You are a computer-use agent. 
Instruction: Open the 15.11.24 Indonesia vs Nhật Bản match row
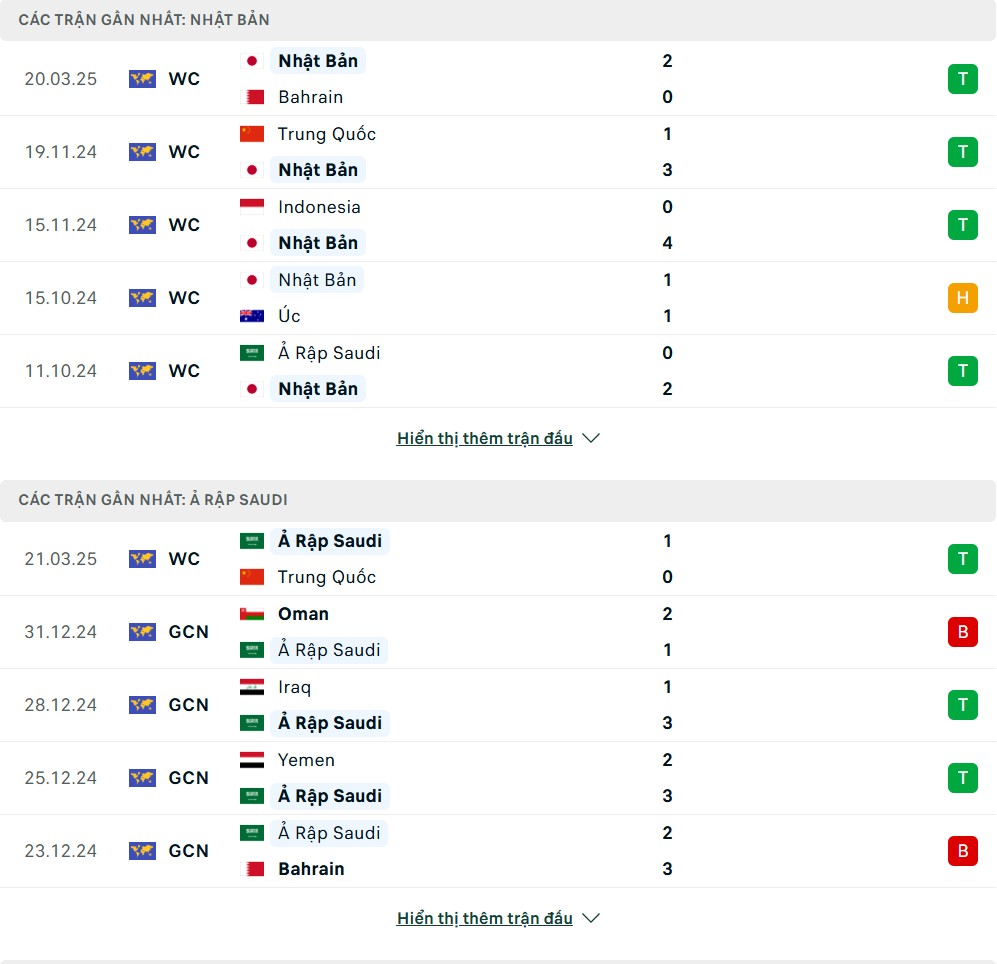pos(498,225)
